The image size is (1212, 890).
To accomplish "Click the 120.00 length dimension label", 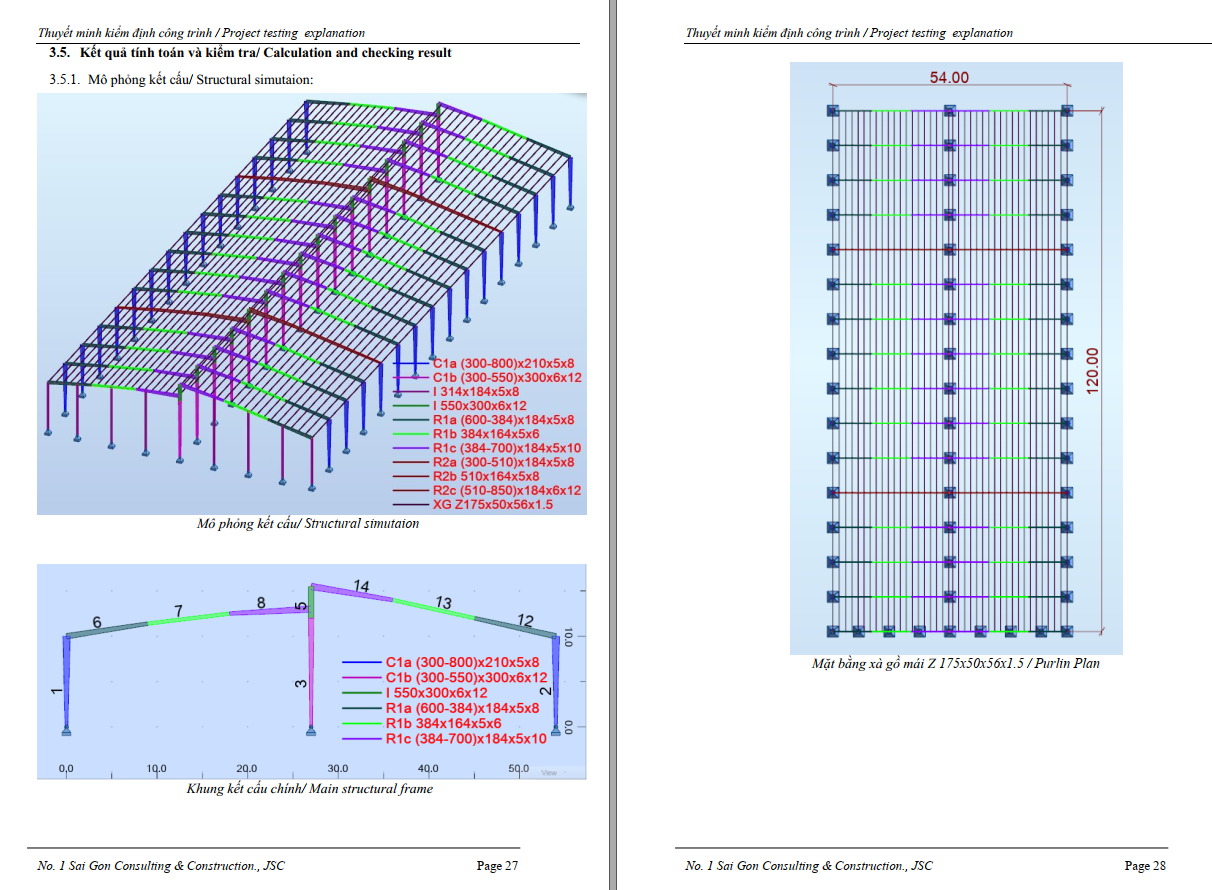I will [1092, 371].
